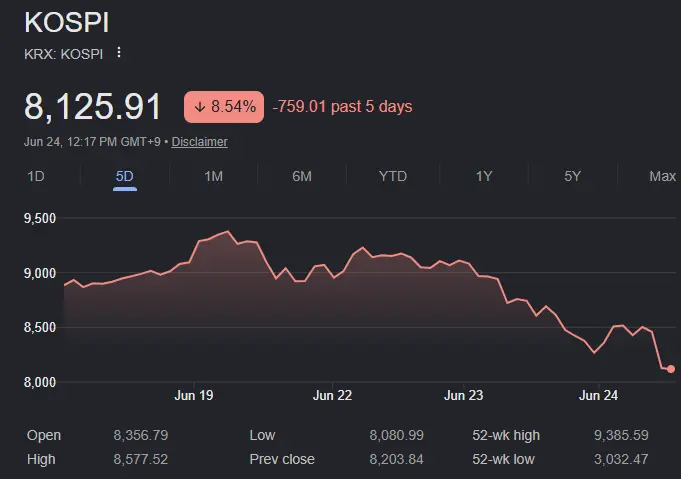The image size is (681, 479).
Task: Choose the 5Y time range tab
Action: 572,176
